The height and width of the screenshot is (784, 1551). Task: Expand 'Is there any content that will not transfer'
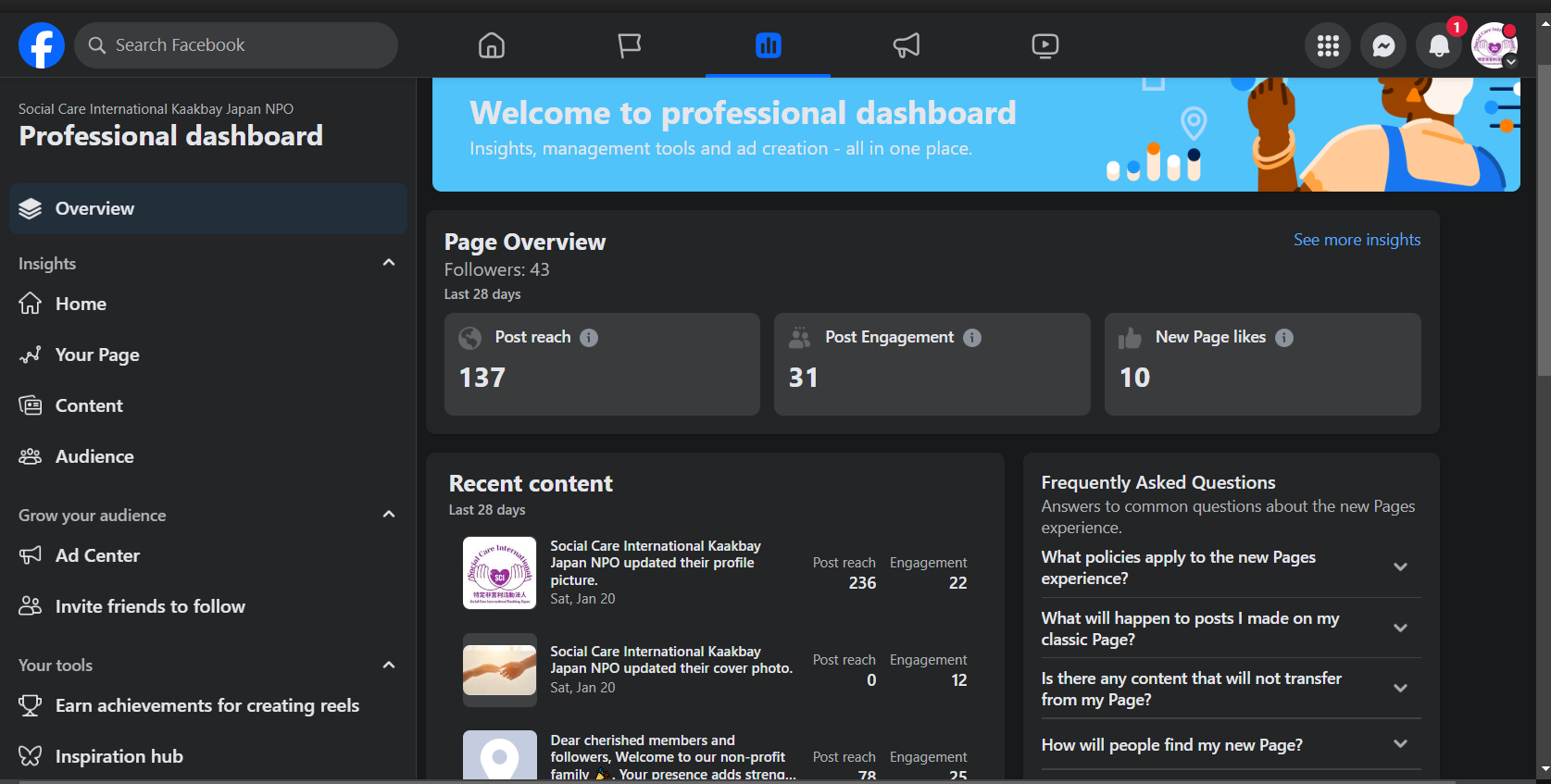click(x=1401, y=689)
